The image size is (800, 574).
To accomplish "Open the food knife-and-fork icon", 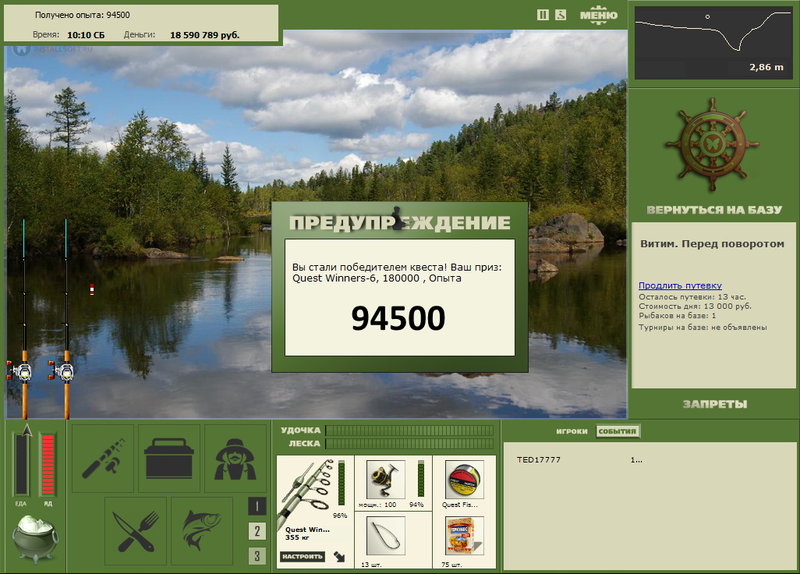I will 136,531.
